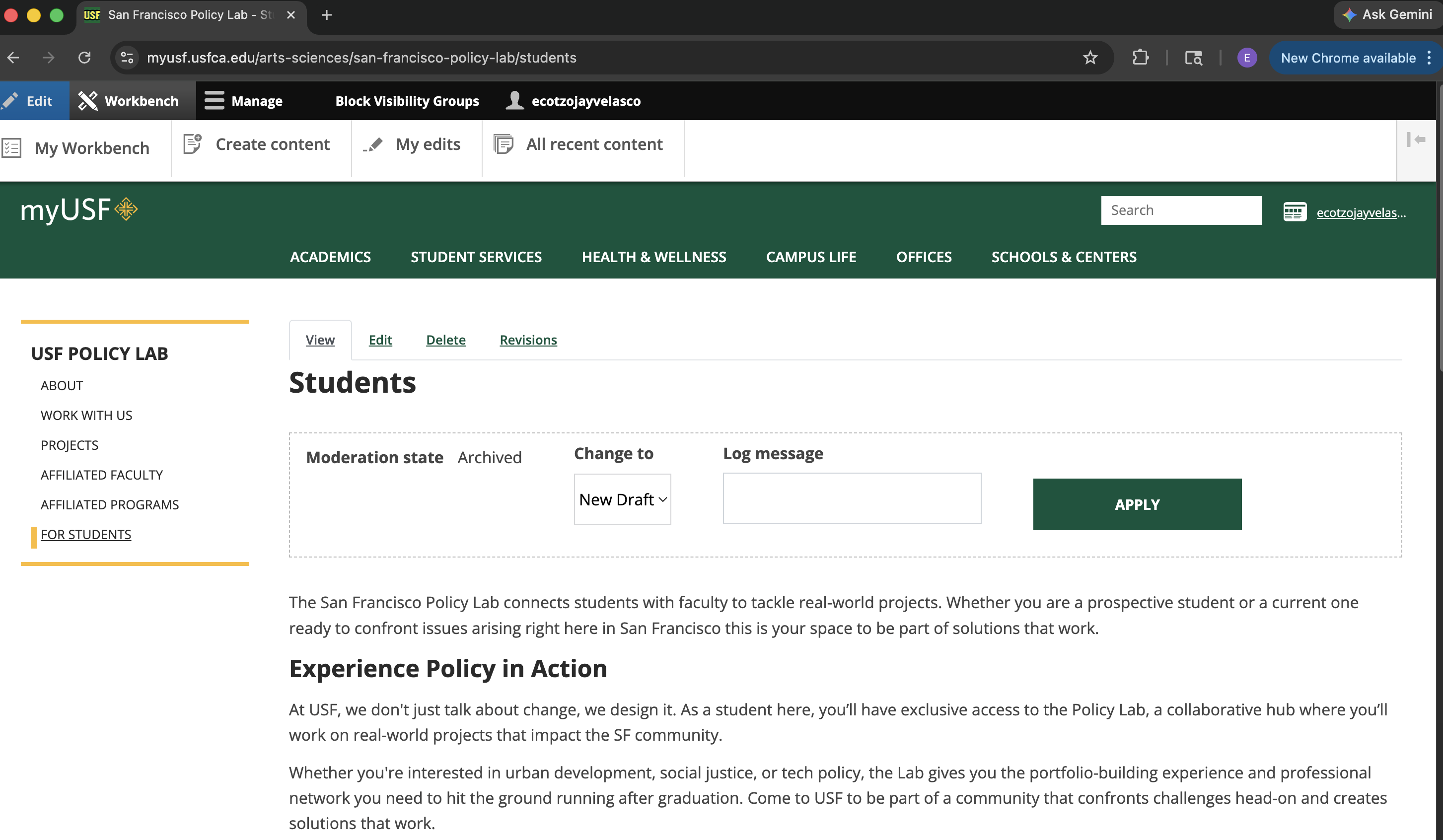Open FOR STUDENTS in sidebar
The width and height of the screenshot is (1443, 840).
(x=86, y=534)
